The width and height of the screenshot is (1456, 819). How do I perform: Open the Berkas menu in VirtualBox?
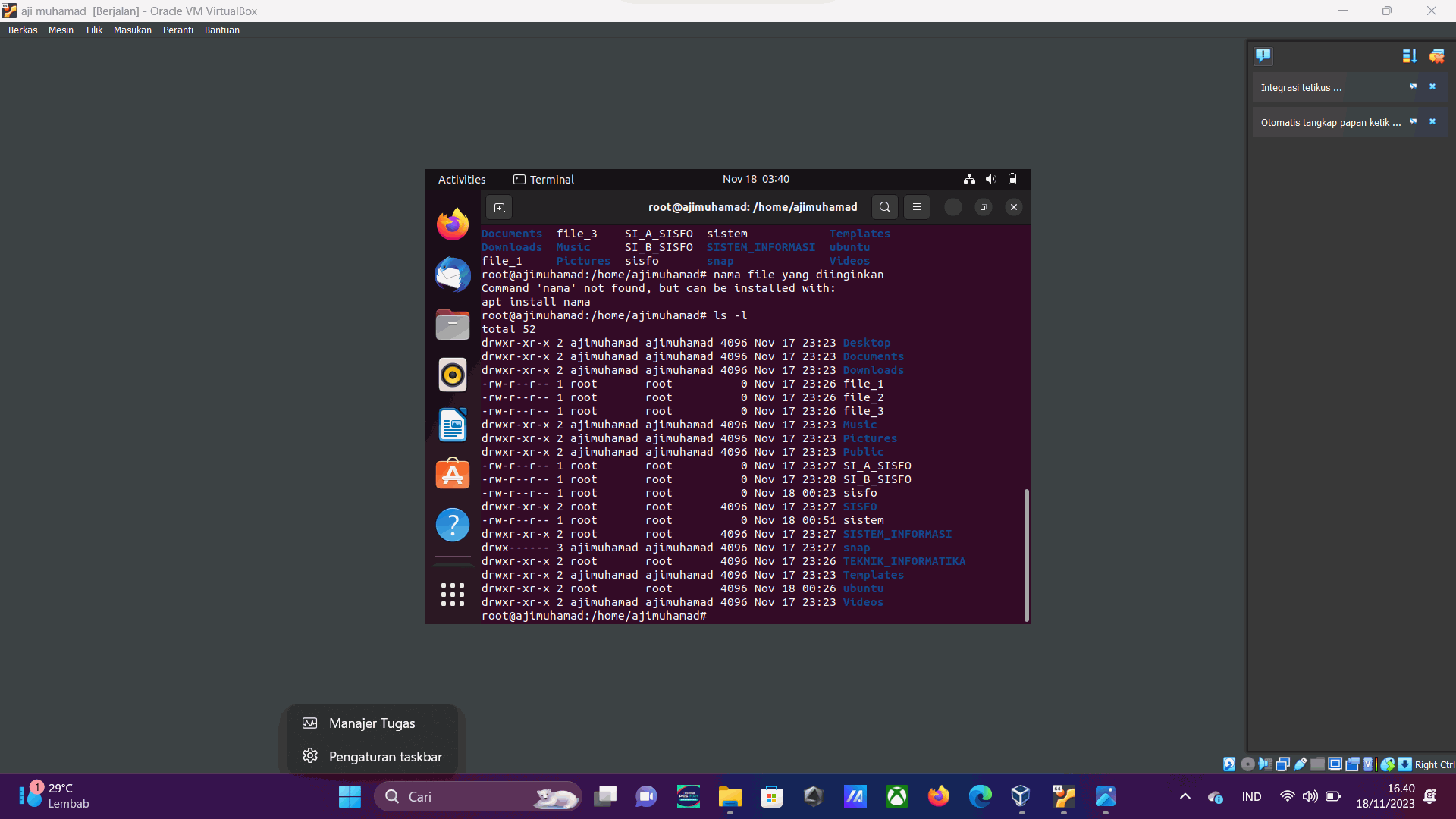(23, 30)
